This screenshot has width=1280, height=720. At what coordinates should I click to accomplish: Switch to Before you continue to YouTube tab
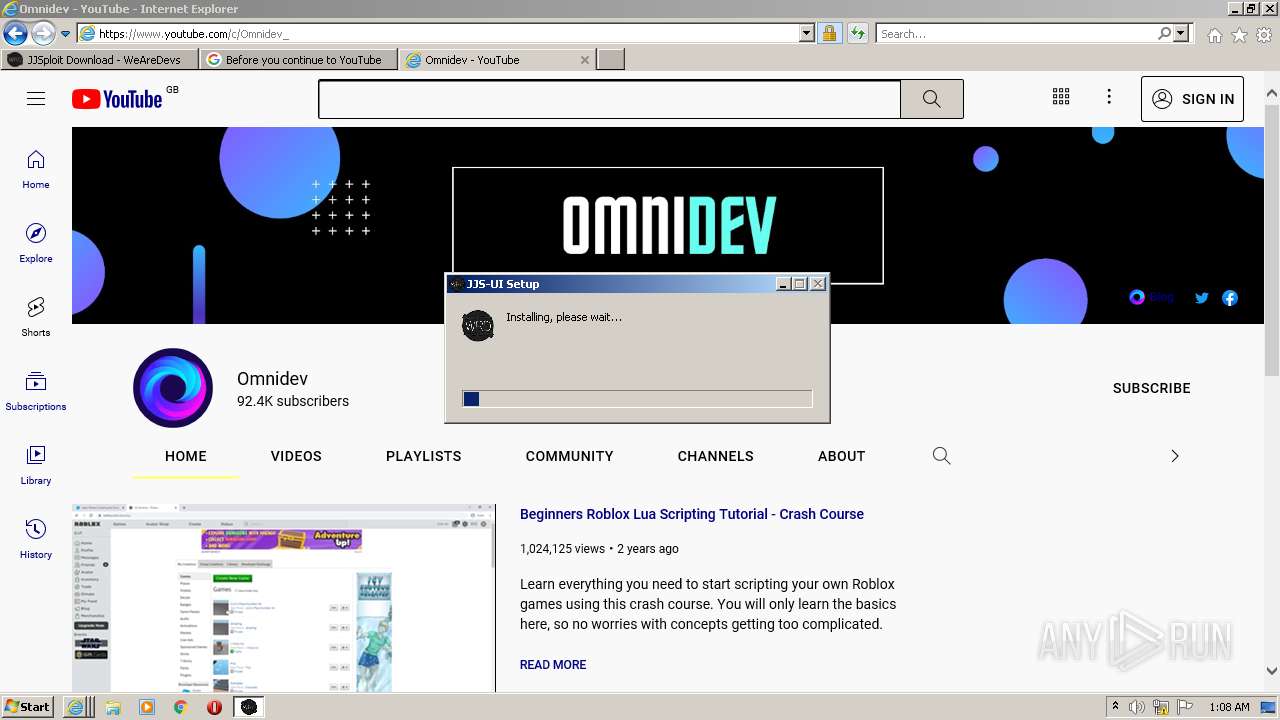(299, 60)
